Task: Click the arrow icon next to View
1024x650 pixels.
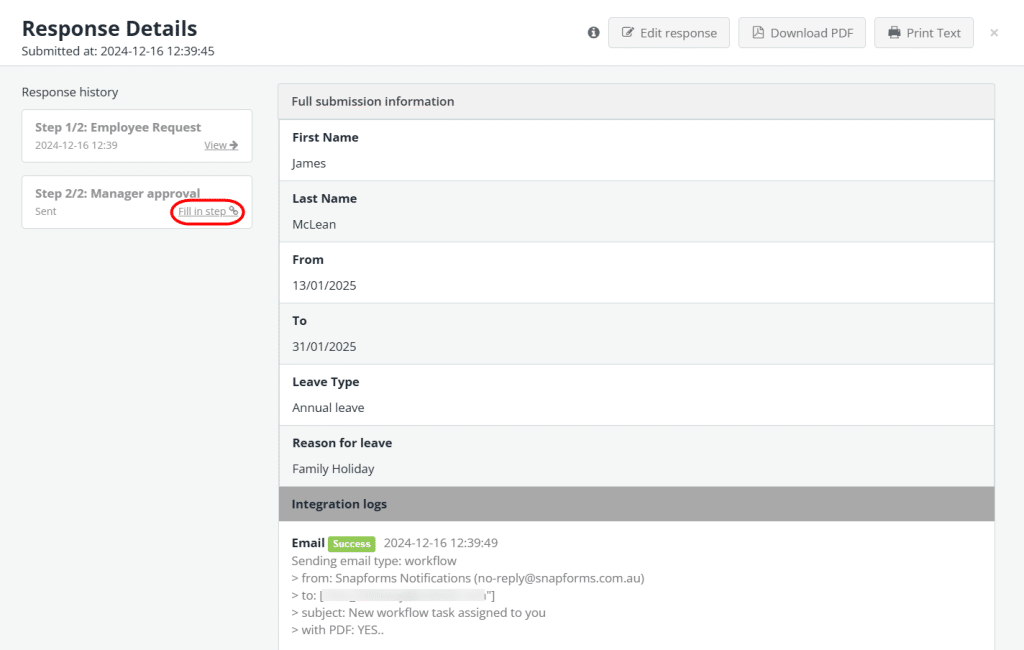Action: tap(235, 145)
